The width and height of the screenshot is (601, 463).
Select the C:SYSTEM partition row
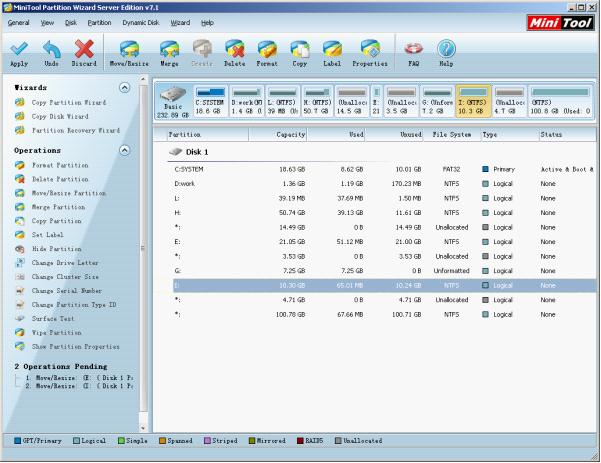coord(384,169)
